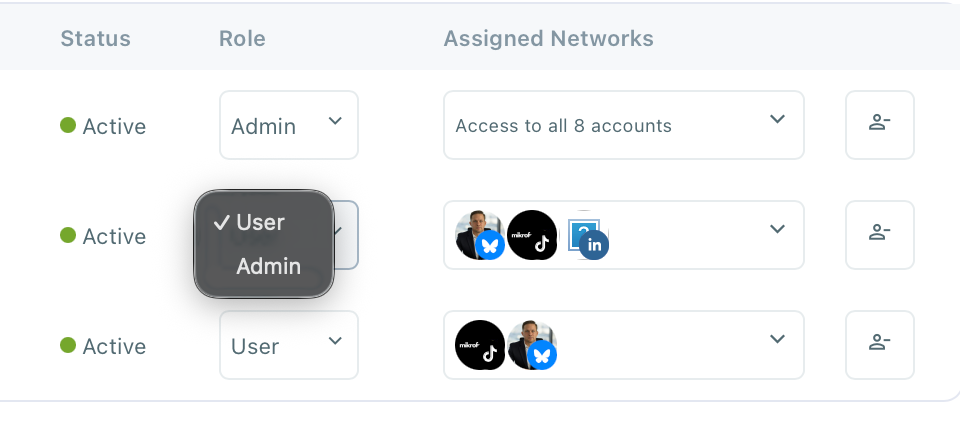Click the Status column header
Screen dimensions: 960x438
click(x=95, y=39)
